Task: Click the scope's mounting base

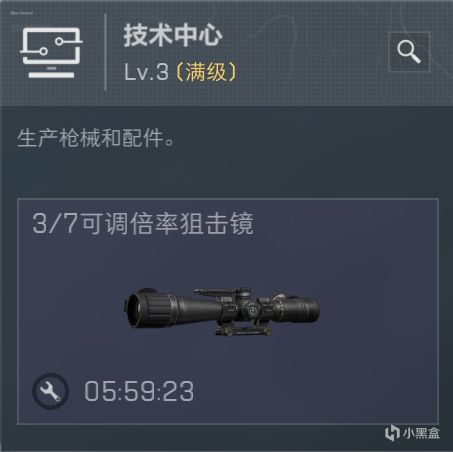Action: [243, 331]
